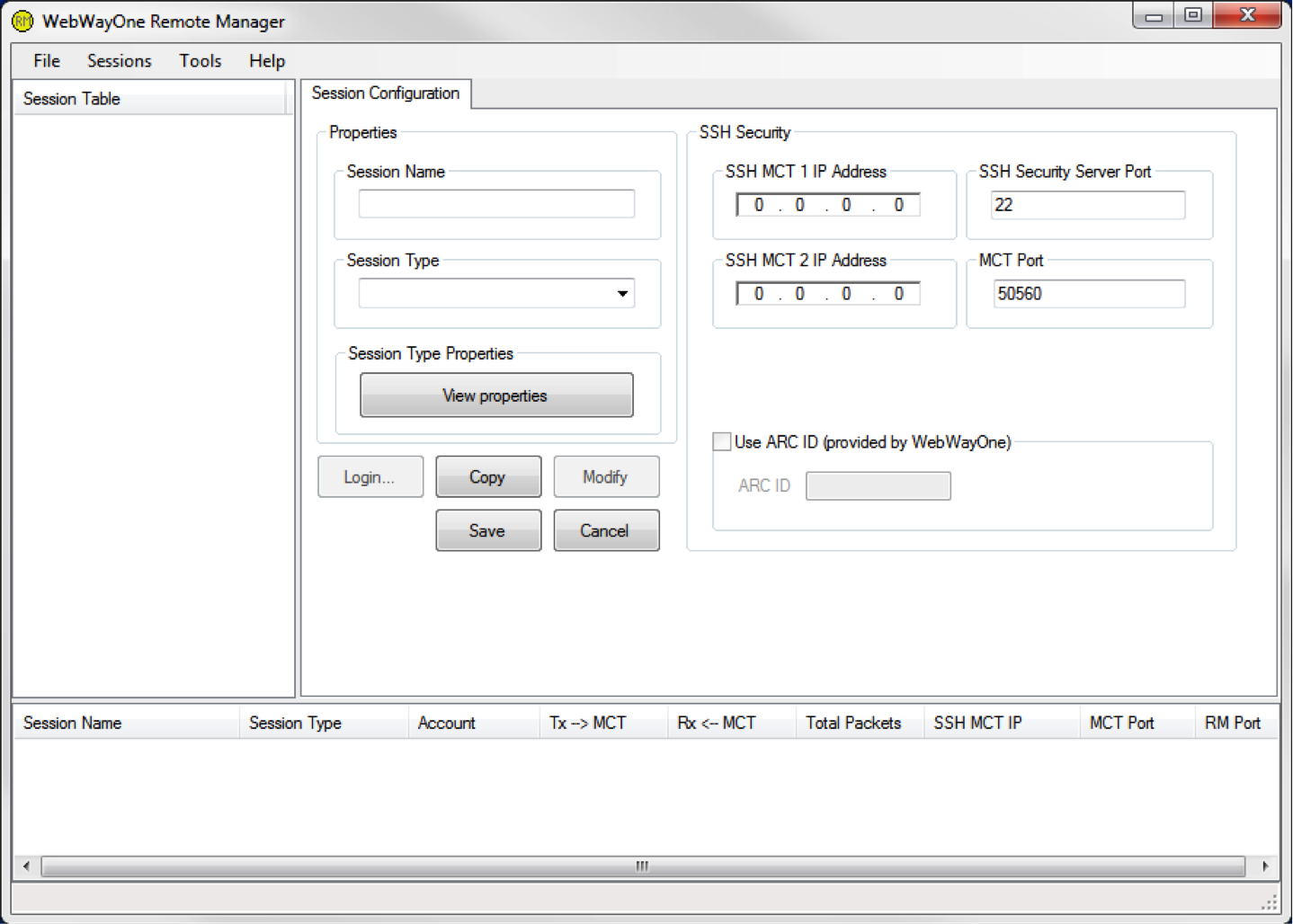Open the File menu
The width and height of the screenshot is (1293, 924).
tap(47, 61)
